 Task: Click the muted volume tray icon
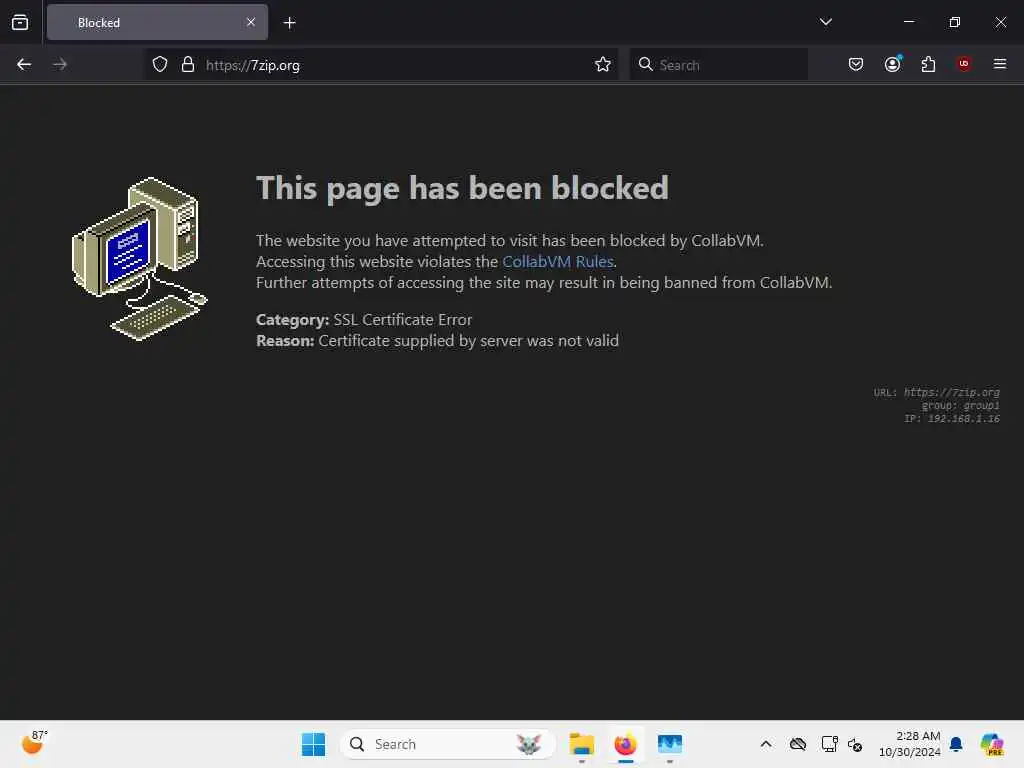(855, 744)
